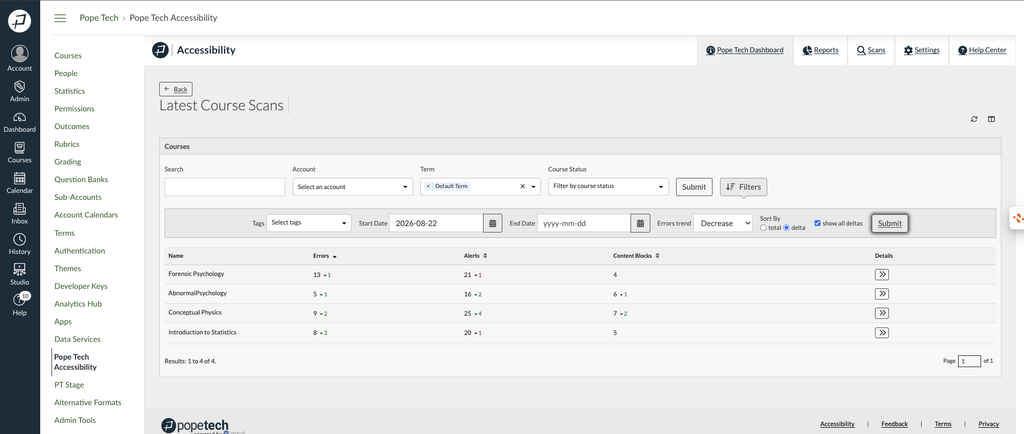1024x434 pixels.
Task: Open the Settings tab
Action: click(x=921, y=50)
